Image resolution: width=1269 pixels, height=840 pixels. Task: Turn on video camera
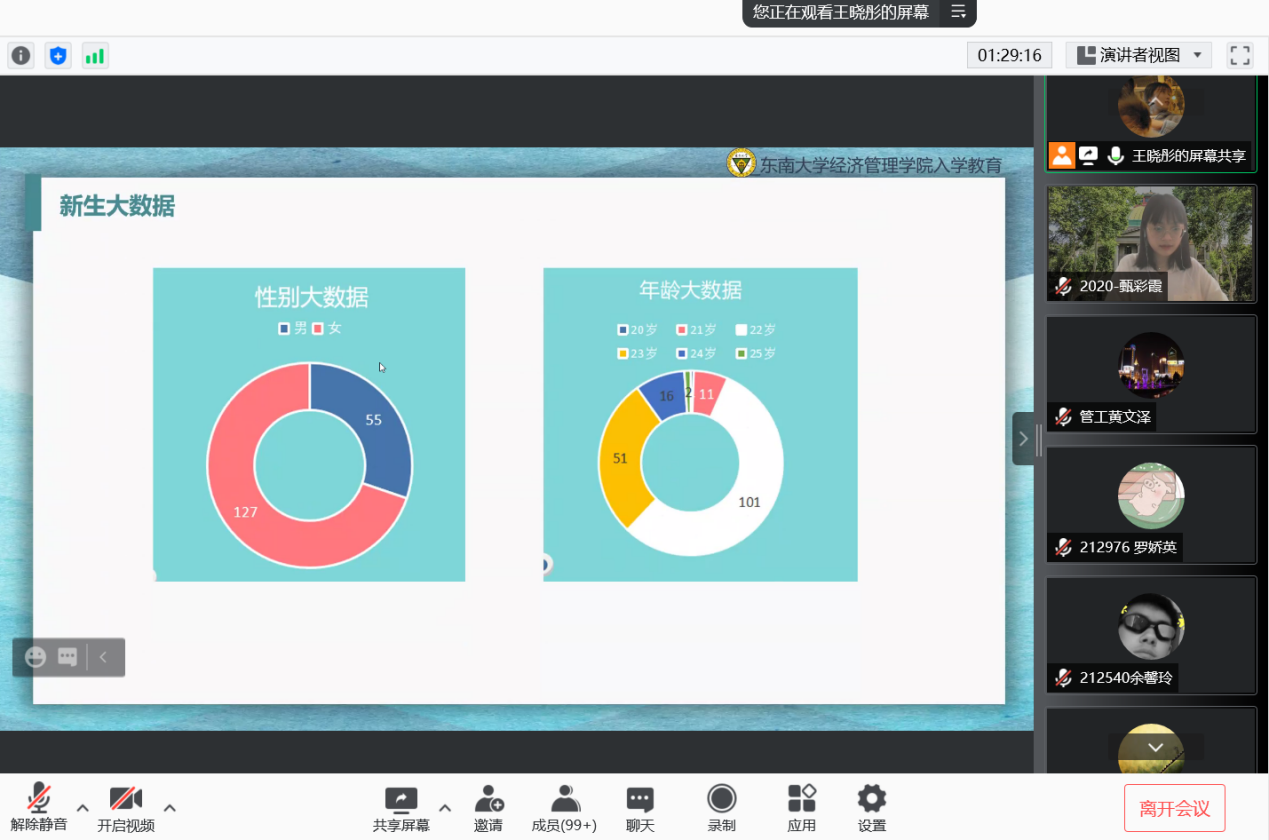pyautogui.click(x=125, y=807)
